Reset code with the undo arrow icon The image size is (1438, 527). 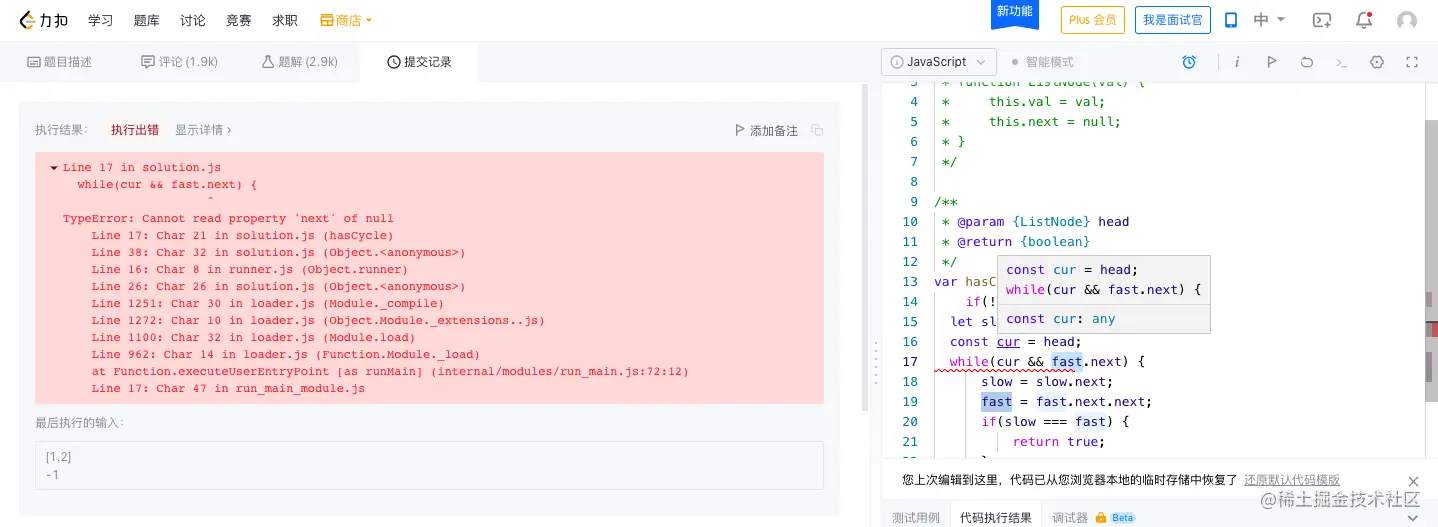coord(1306,62)
